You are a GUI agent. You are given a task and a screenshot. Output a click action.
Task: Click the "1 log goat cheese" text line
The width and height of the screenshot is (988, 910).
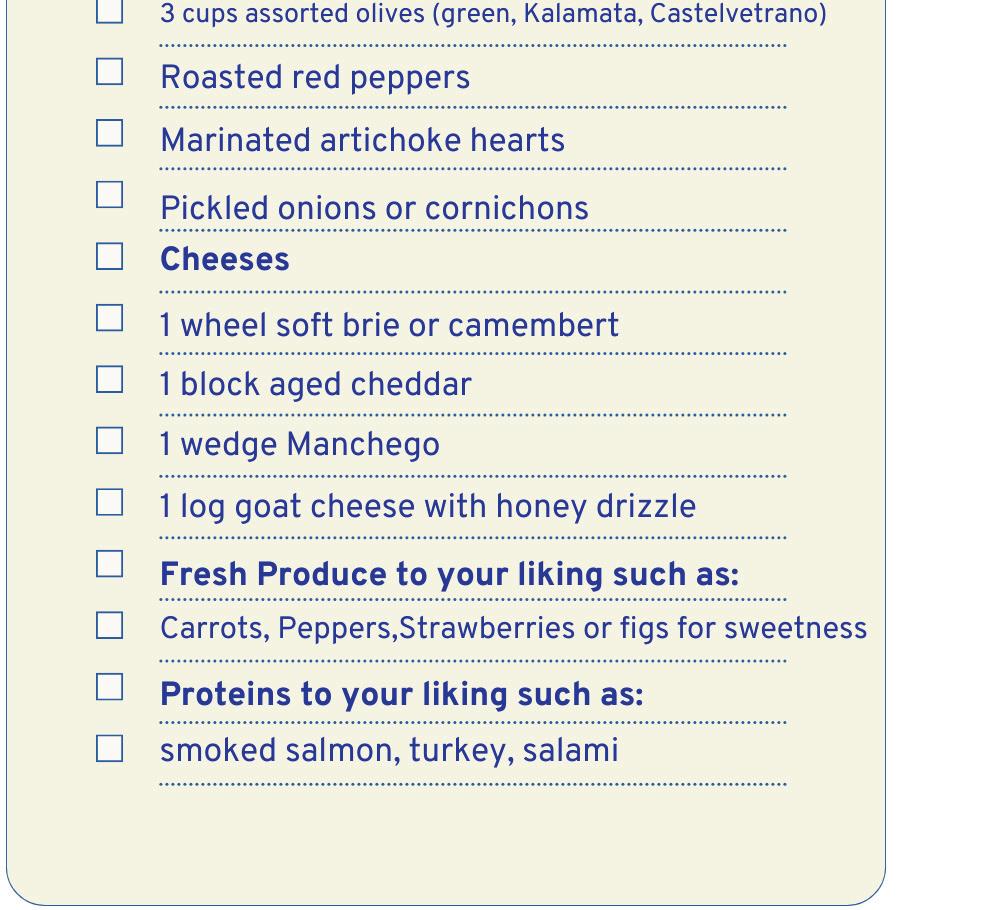pyautogui.click(x=427, y=507)
